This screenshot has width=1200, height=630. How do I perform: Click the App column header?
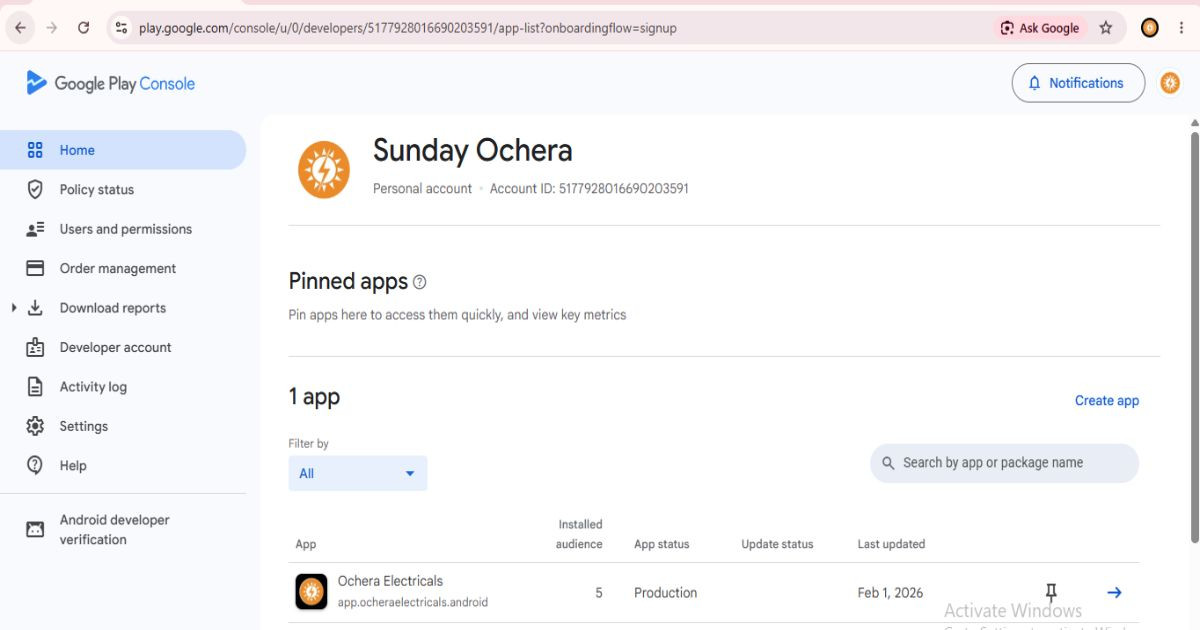tap(306, 544)
